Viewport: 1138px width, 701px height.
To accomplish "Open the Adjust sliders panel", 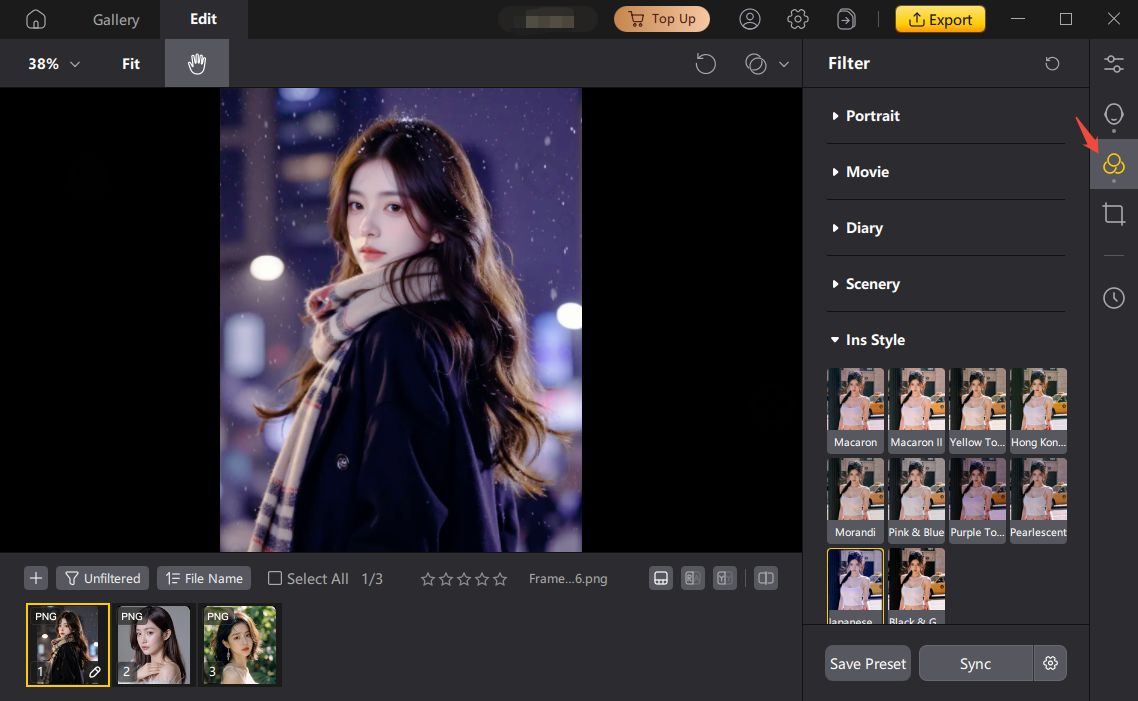I will pos(1114,63).
